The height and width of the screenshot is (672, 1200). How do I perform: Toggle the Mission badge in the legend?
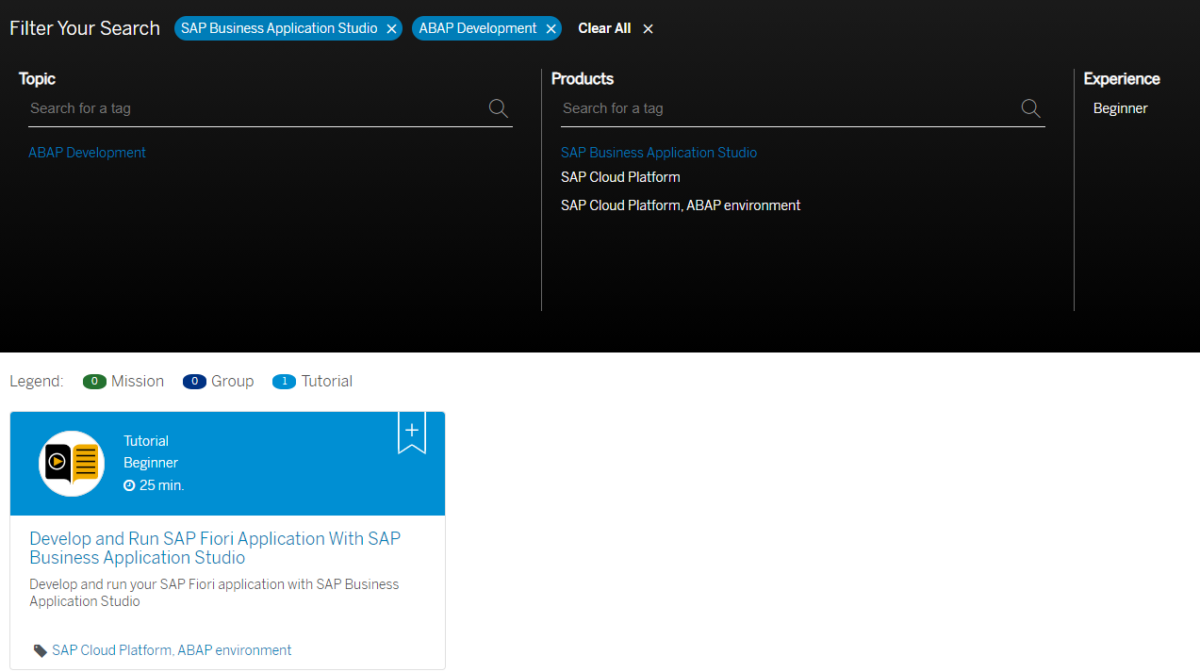(94, 381)
